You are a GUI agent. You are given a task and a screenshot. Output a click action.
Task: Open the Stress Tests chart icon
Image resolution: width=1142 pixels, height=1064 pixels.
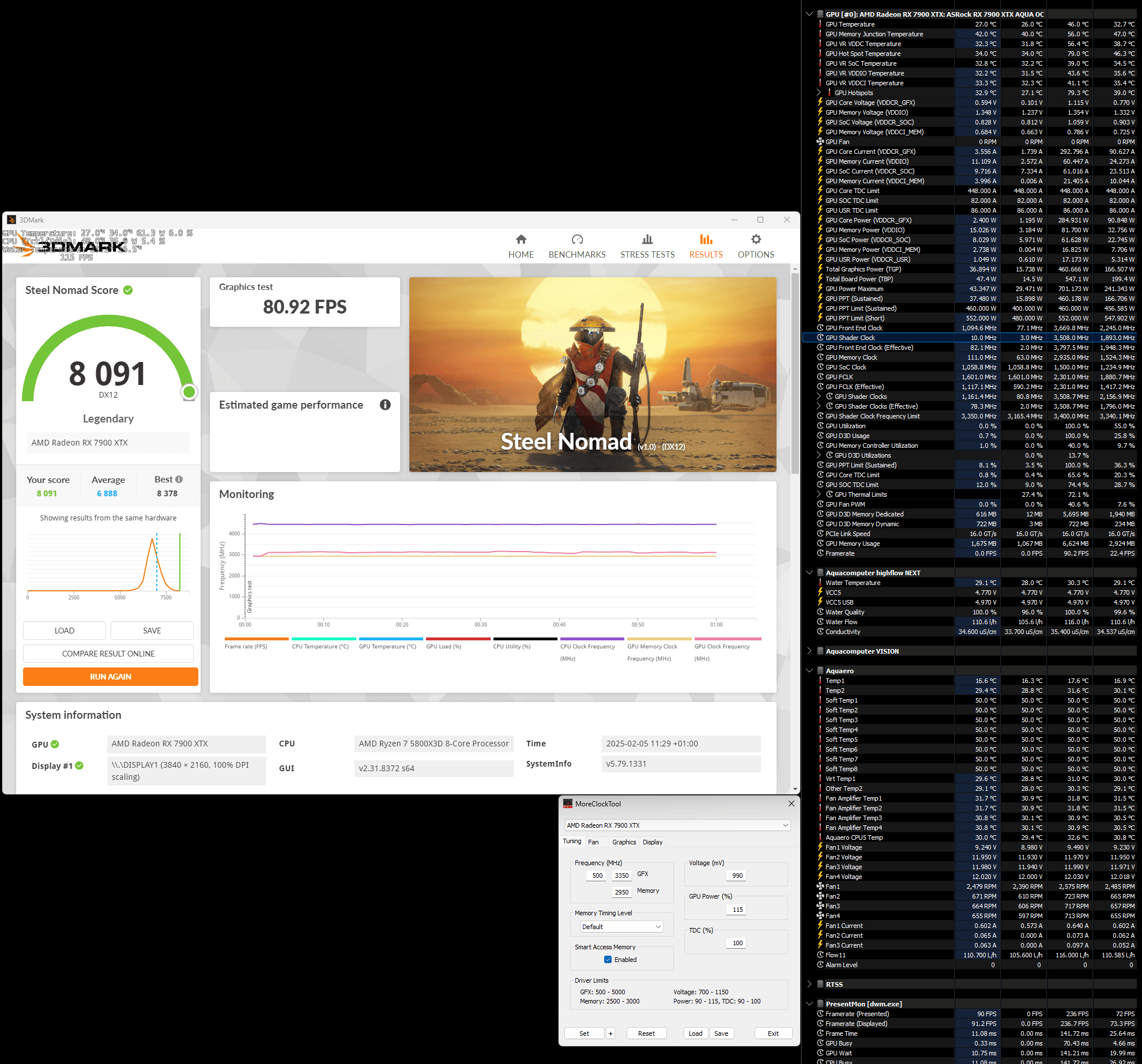pyautogui.click(x=647, y=239)
